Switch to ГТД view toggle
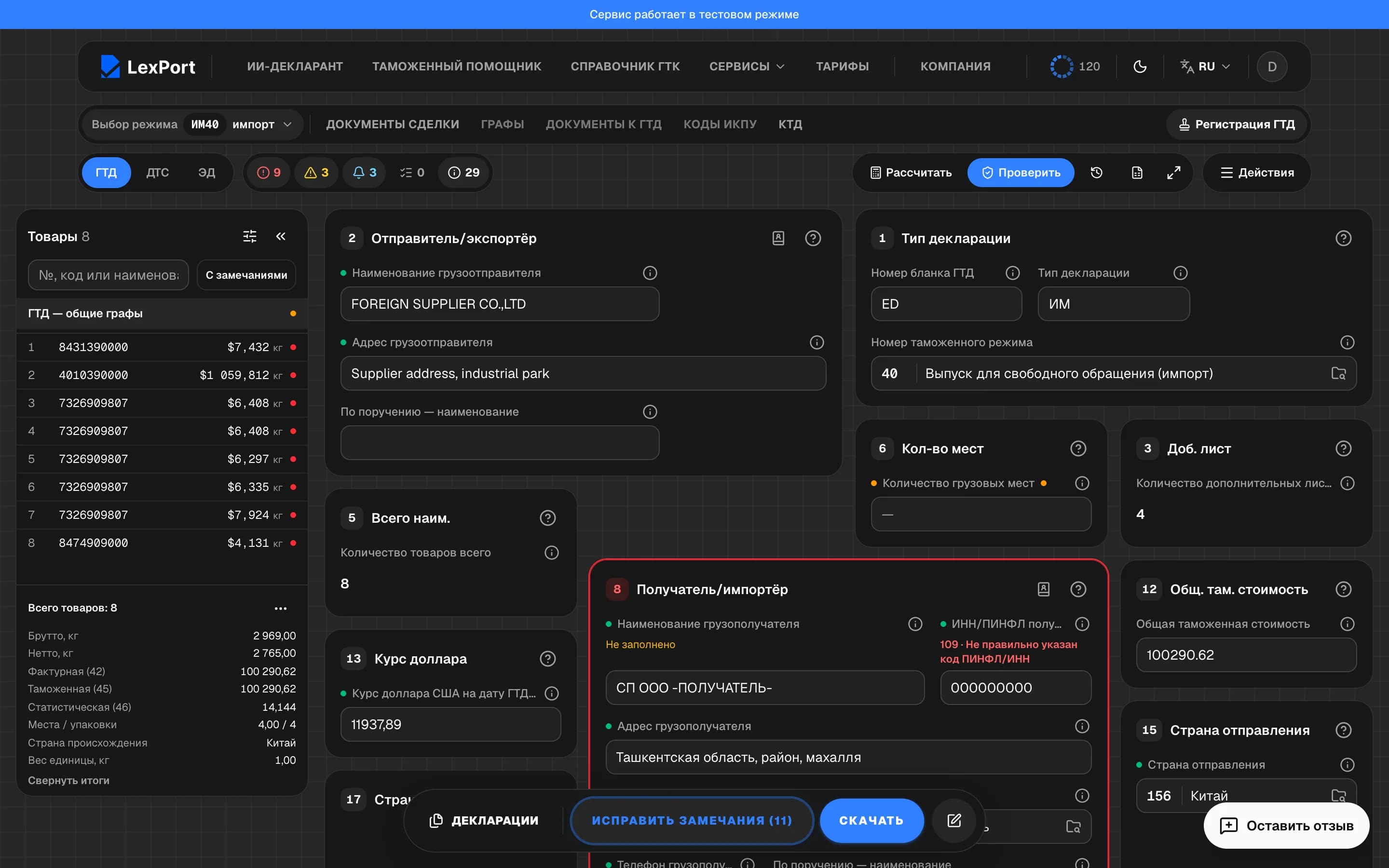The height and width of the screenshot is (868, 1389). [106, 172]
